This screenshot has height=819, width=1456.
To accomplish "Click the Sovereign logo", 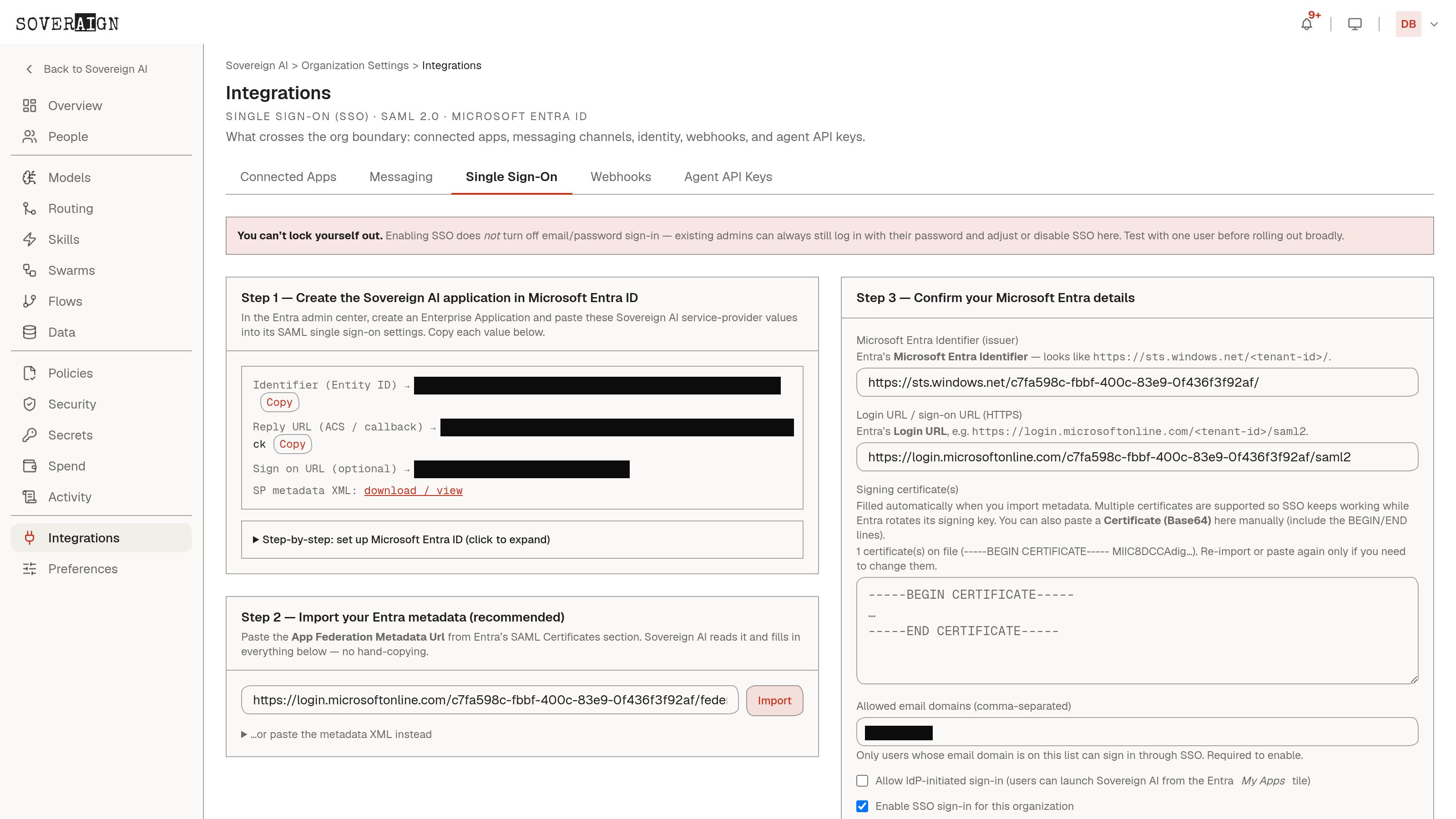I will (67, 23).
